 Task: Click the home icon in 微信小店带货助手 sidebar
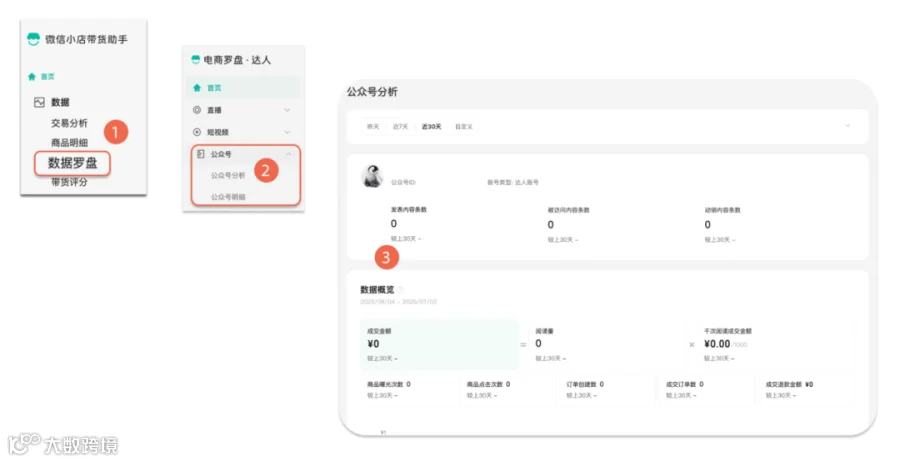[x=32, y=76]
